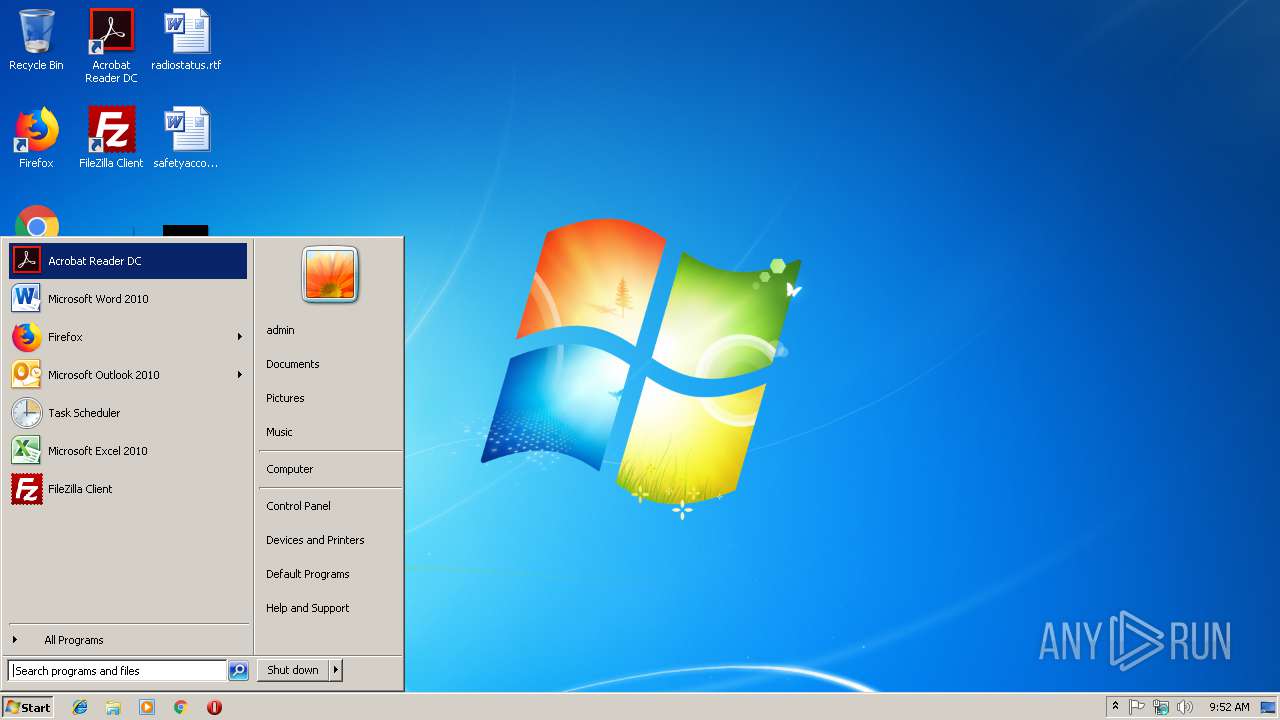
Task: Launch Microsoft Excel 2010 from Start menu
Action: coord(128,451)
